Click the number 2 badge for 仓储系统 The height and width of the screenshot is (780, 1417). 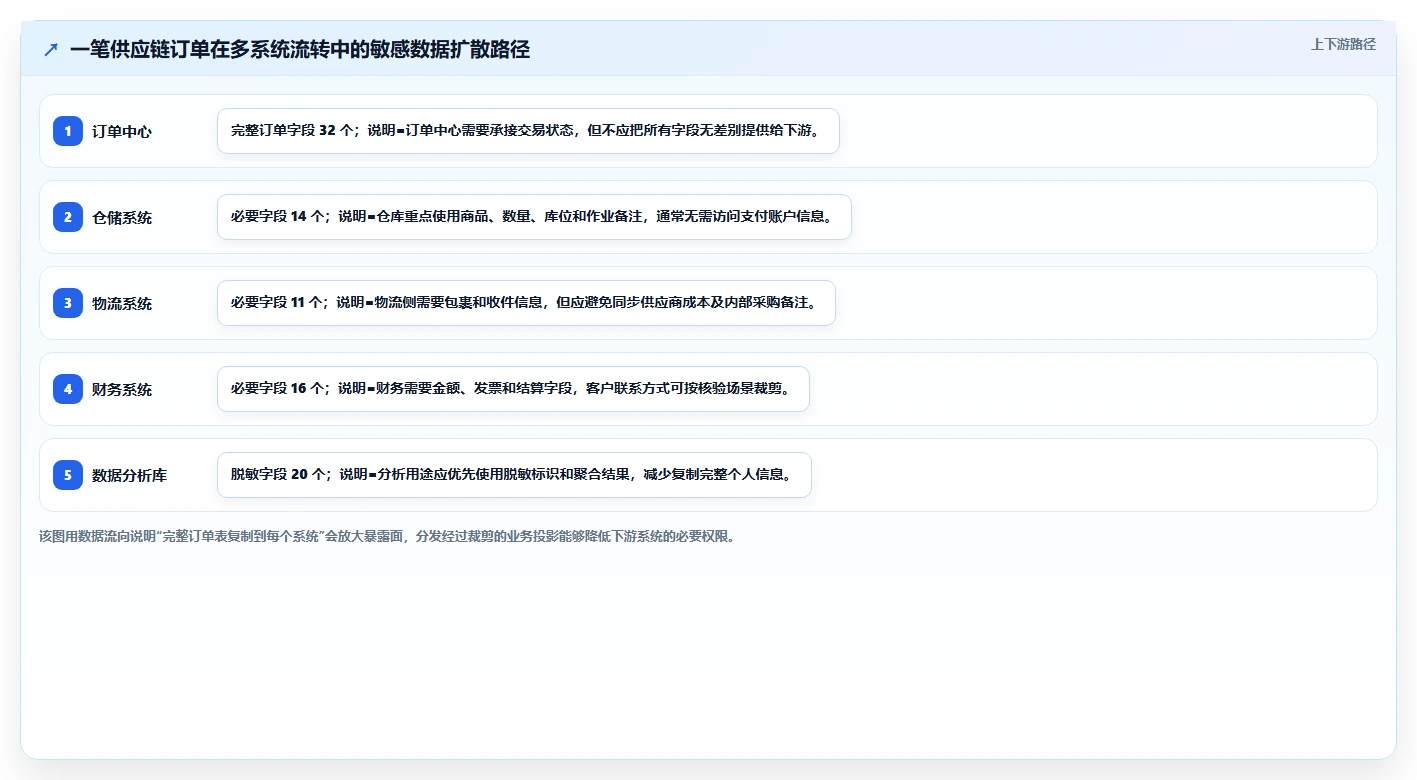click(68, 217)
